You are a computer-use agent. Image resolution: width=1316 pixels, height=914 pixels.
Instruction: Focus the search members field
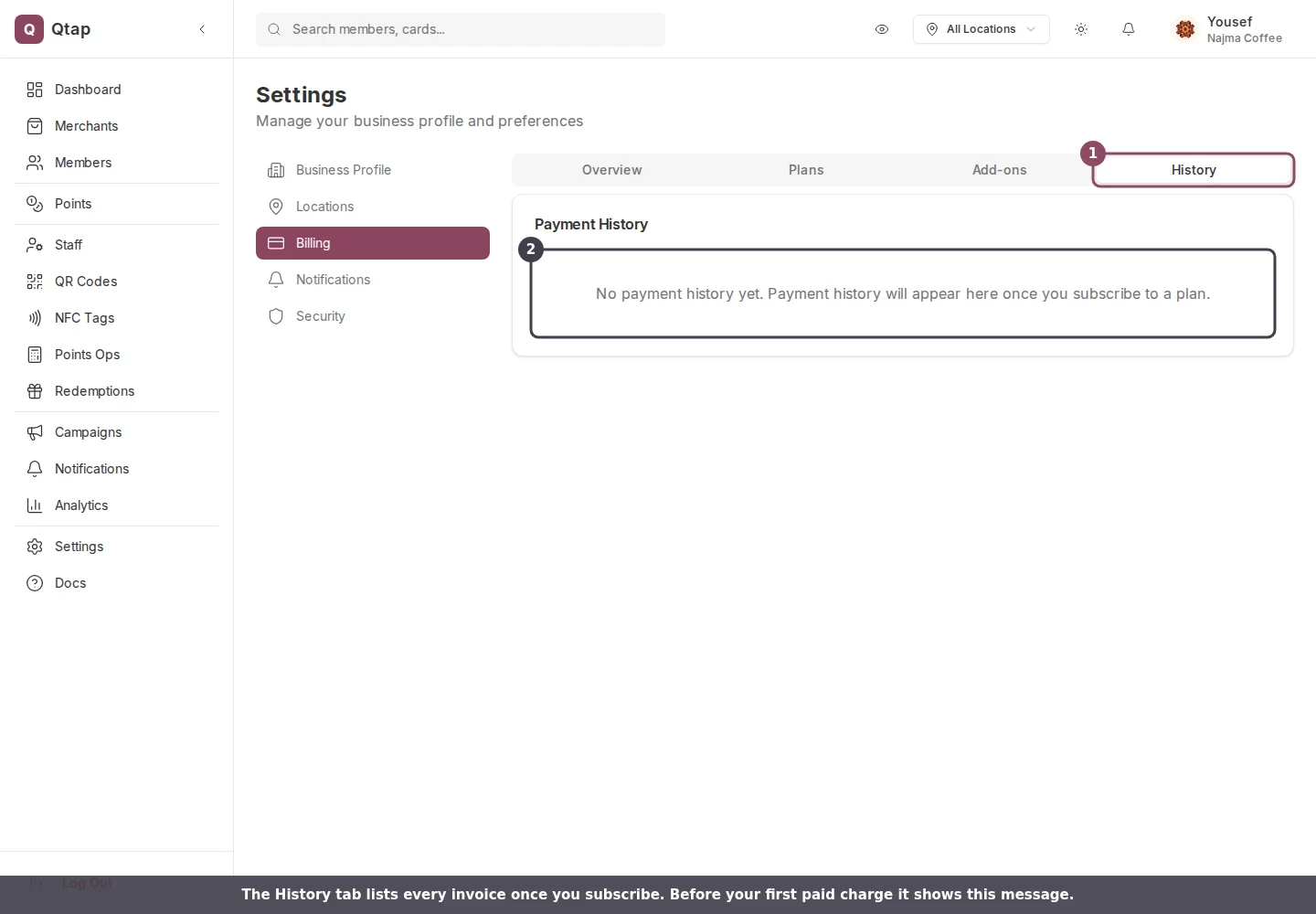tap(461, 29)
